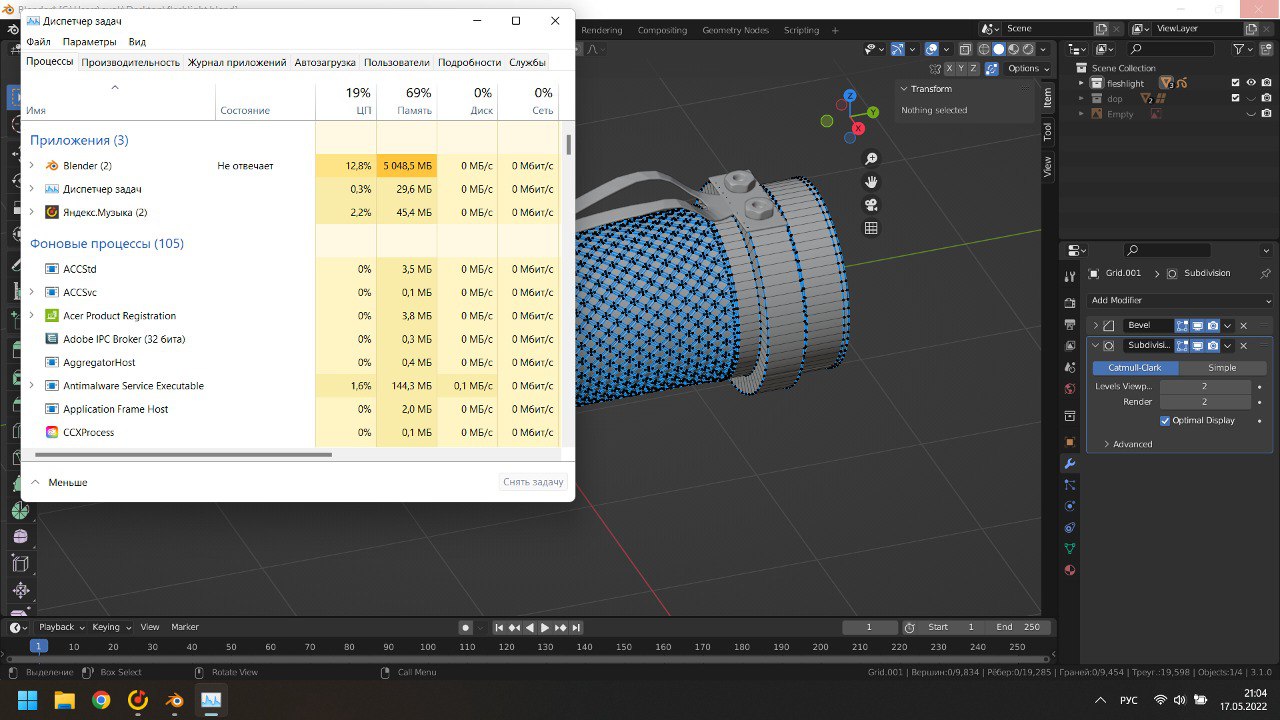Expand the Blender (2) process group
The height and width of the screenshot is (720, 1280).
click(32, 165)
